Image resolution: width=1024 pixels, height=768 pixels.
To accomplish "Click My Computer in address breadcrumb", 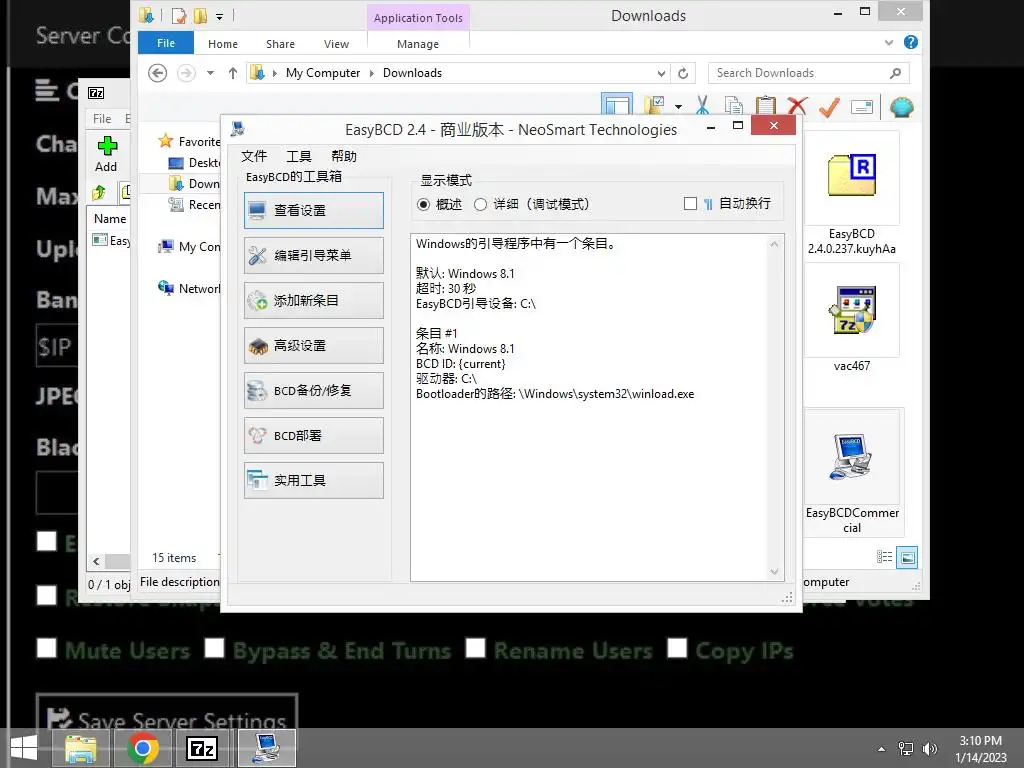I will (323, 73).
